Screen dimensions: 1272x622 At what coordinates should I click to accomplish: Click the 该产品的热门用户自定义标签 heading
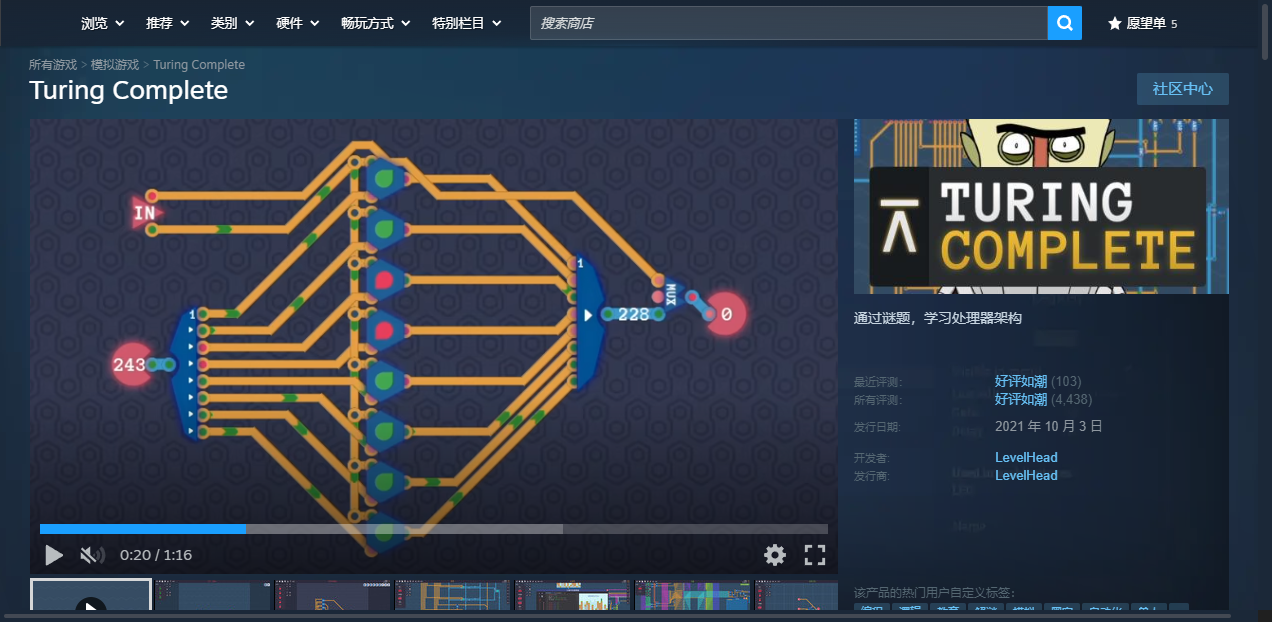pos(934,593)
